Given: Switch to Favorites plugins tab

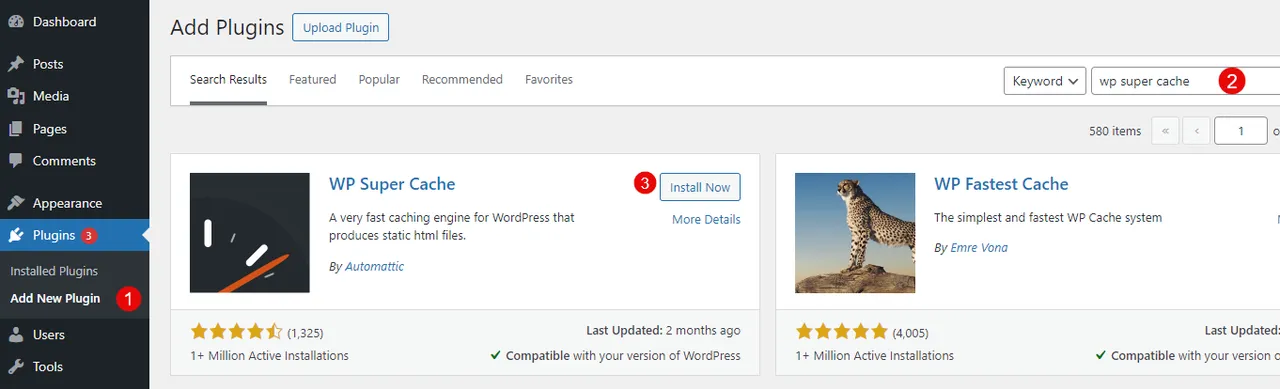Looking at the screenshot, I should (549, 80).
